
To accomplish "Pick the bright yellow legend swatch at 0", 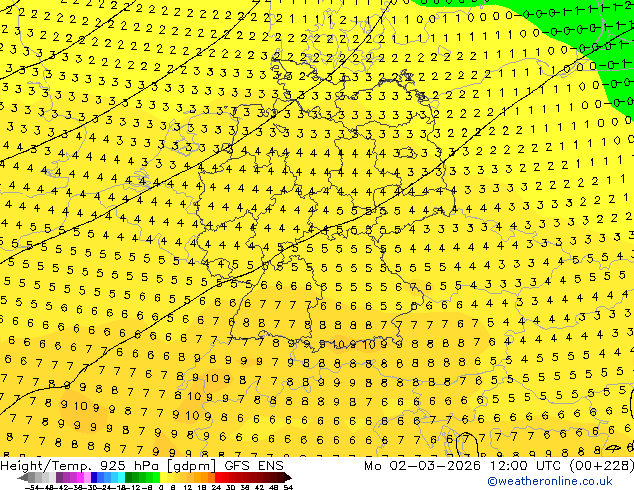I will click(x=164, y=477).
